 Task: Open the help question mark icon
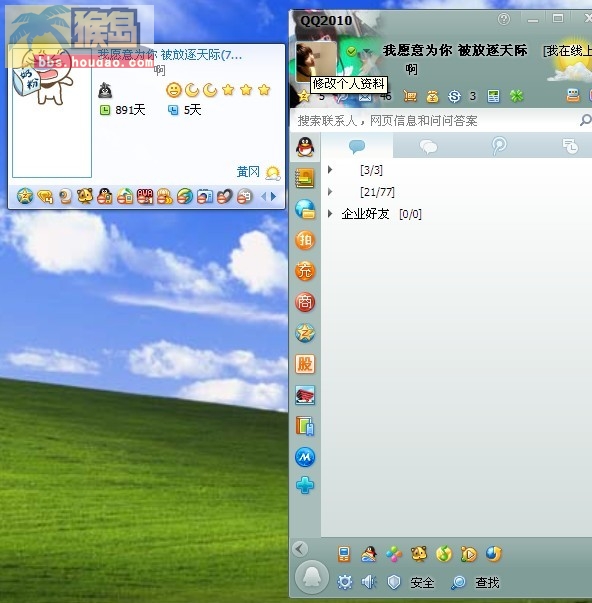pyautogui.click(x=504, y=18)
